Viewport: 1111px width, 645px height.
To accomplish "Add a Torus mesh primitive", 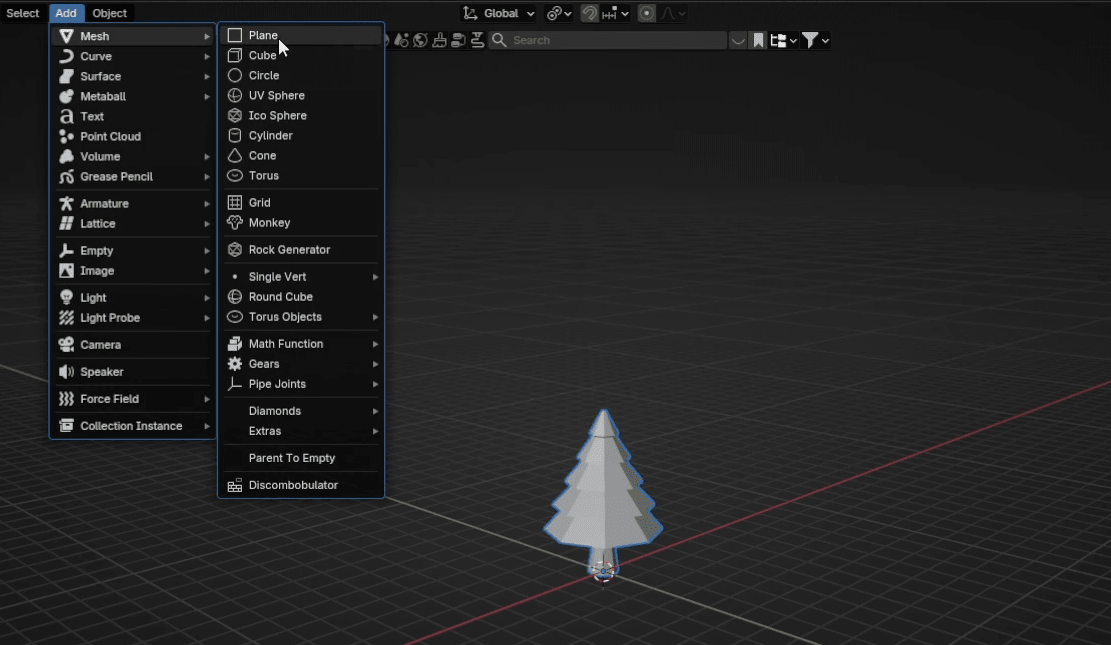I will 263,176.
